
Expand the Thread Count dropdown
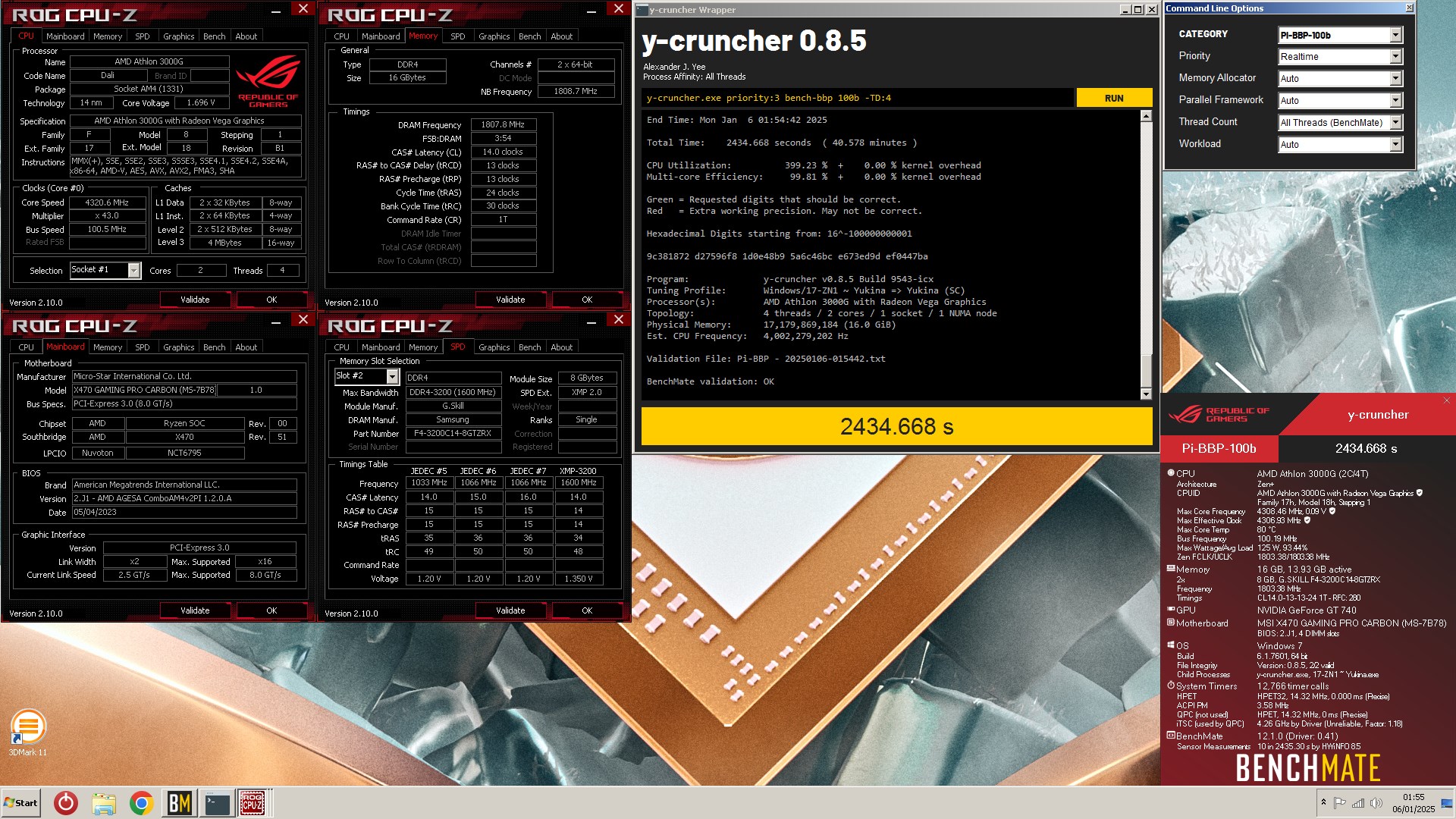point(1340,123)
